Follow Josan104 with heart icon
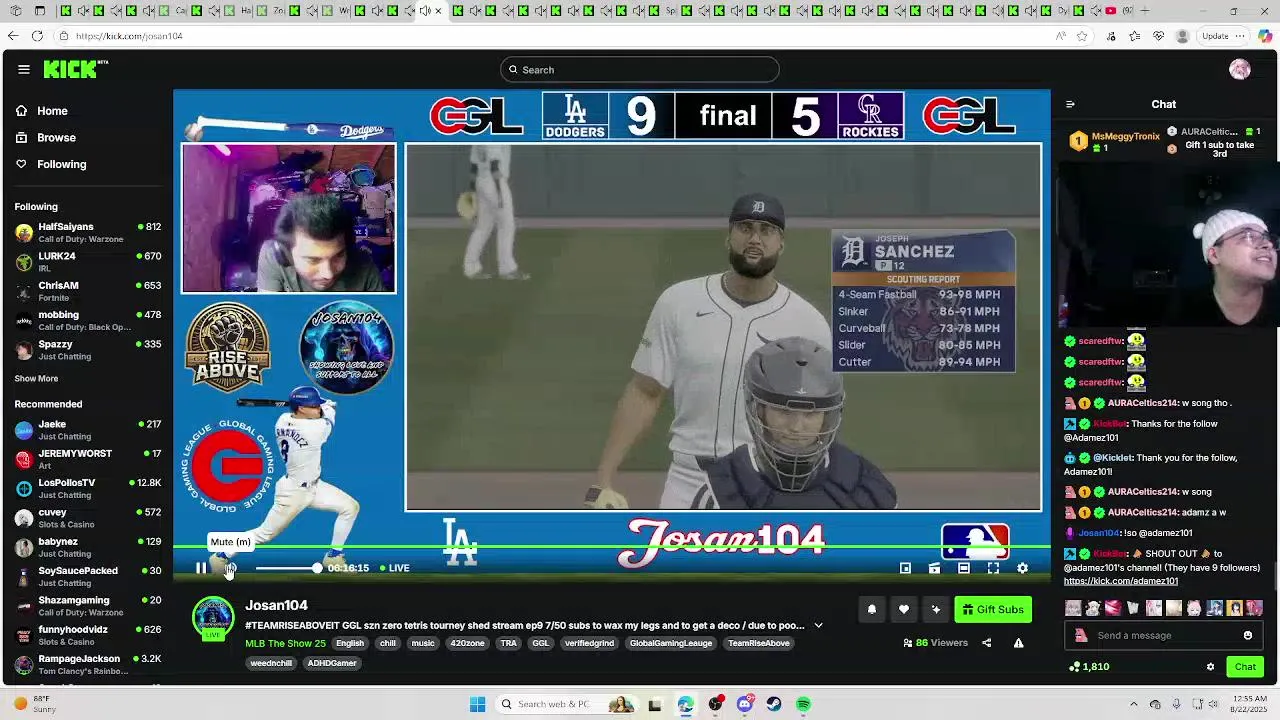This screenshot has width=1280, height=720. click(x=903, y=609)
